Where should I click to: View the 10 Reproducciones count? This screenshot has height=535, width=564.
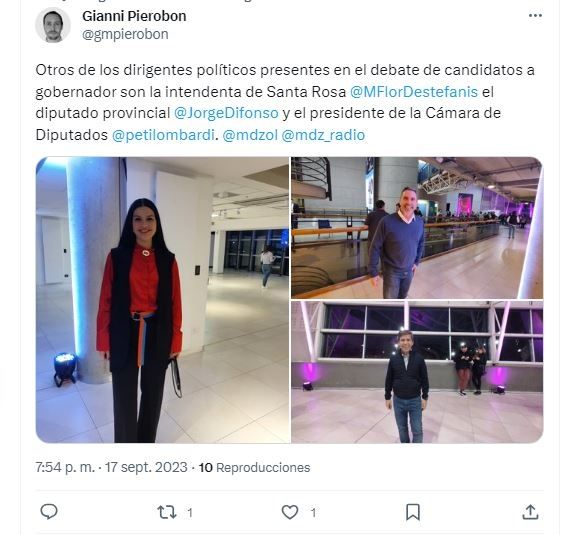coord(254,467)
